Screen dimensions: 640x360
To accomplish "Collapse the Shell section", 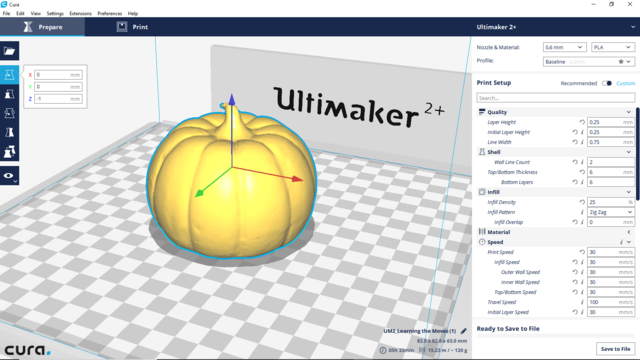I will 629,152.
